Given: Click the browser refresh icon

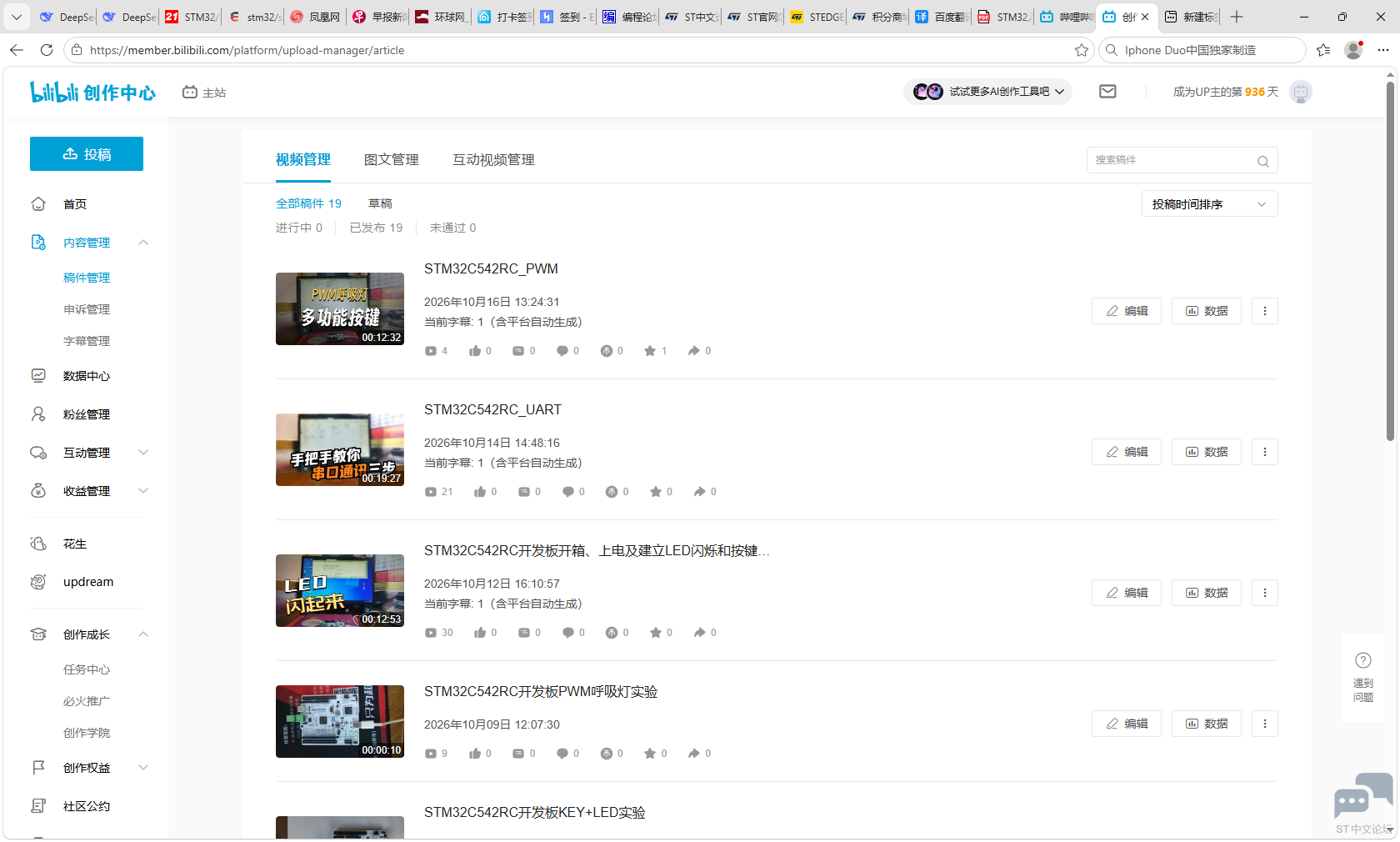Looking at the screenshot, I should tap(47, 50).
